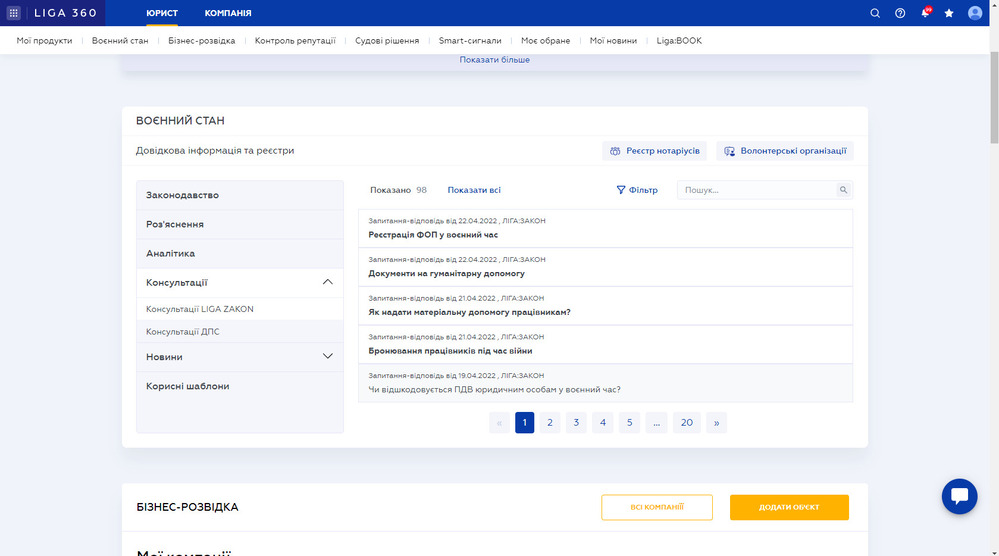This screenshot has height=556, width=999.
Task: Open Волонтерські організації button
Action: pyautogui.click(x=785, y=151)
